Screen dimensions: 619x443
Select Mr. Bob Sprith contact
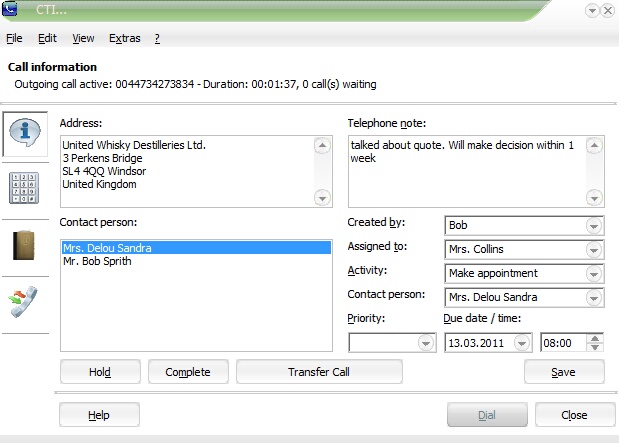click(97, 262)
